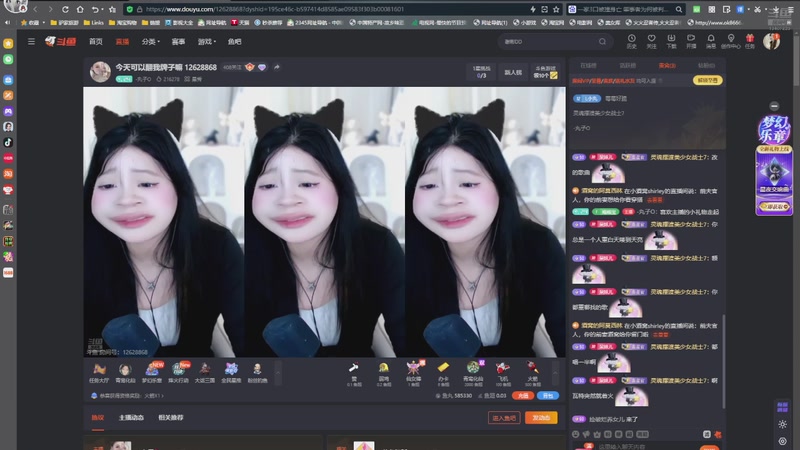Collapse the floating promo with minus button
Viewport: 800px width, 450px height.
774,106
